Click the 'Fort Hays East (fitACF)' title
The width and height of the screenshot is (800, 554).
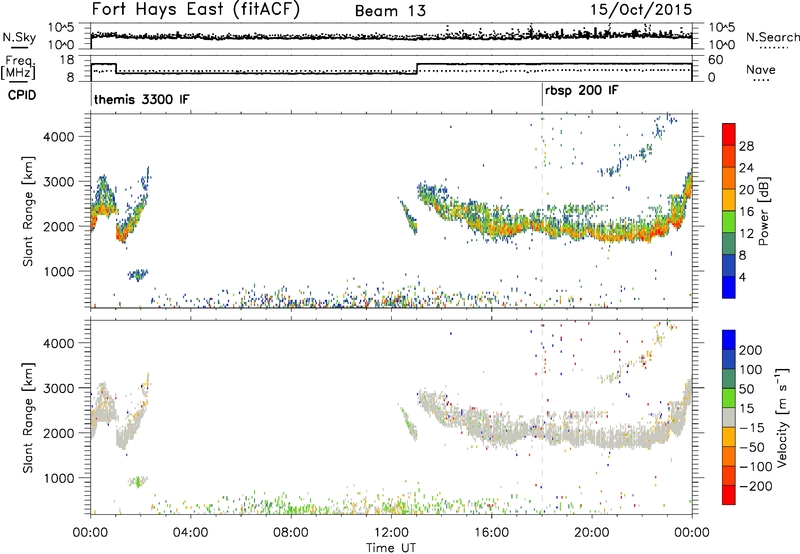point(195,9)
